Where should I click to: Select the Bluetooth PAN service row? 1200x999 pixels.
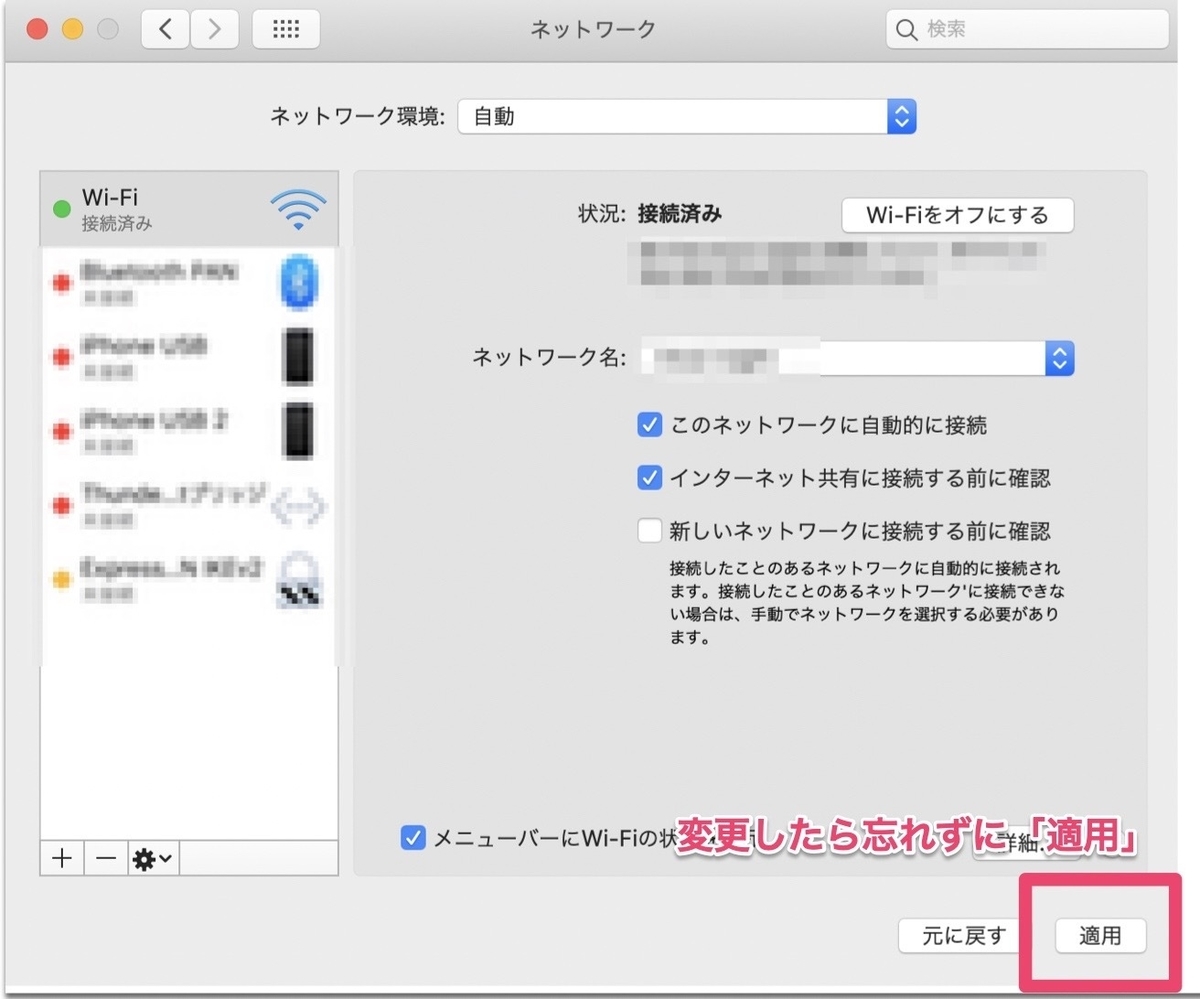tap(189, 282)
